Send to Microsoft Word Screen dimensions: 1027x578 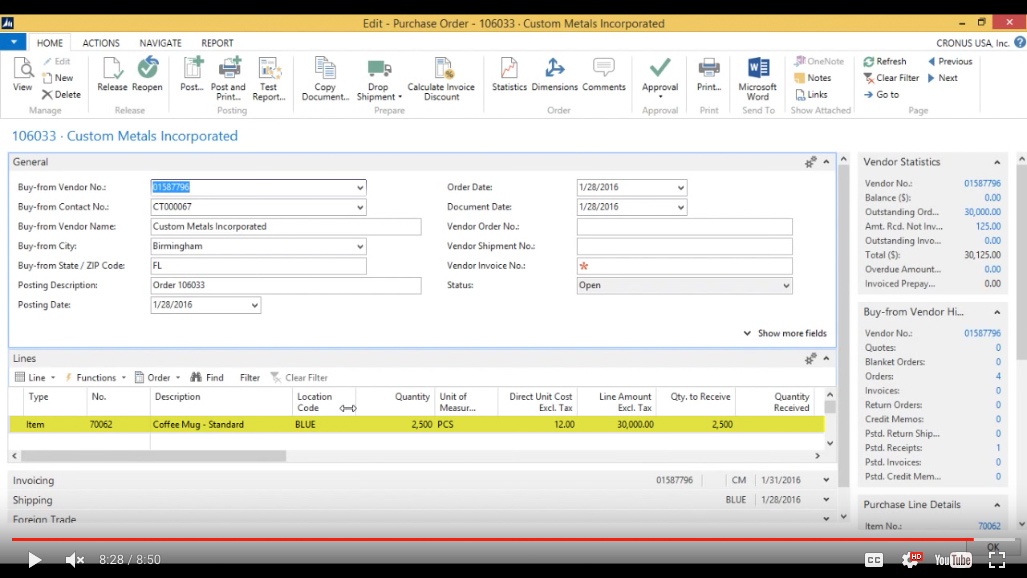coord(758,79)
